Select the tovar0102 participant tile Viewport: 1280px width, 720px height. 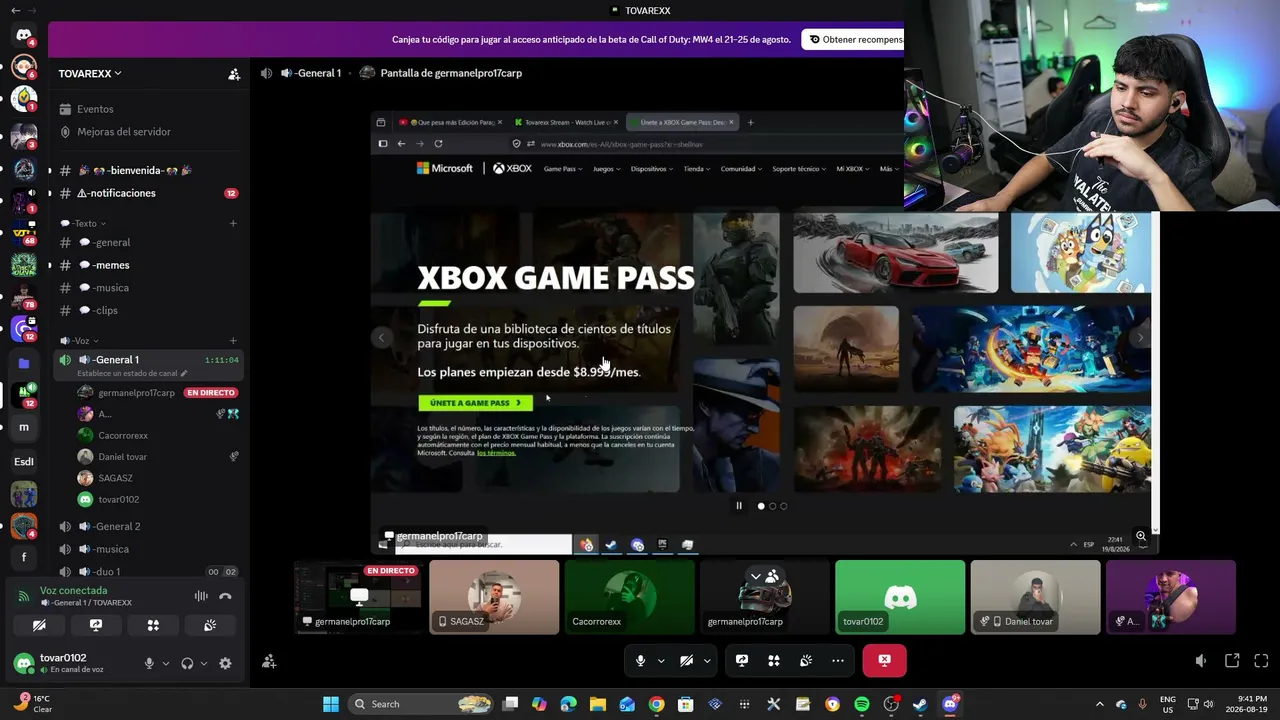click(x=900, y=597)
